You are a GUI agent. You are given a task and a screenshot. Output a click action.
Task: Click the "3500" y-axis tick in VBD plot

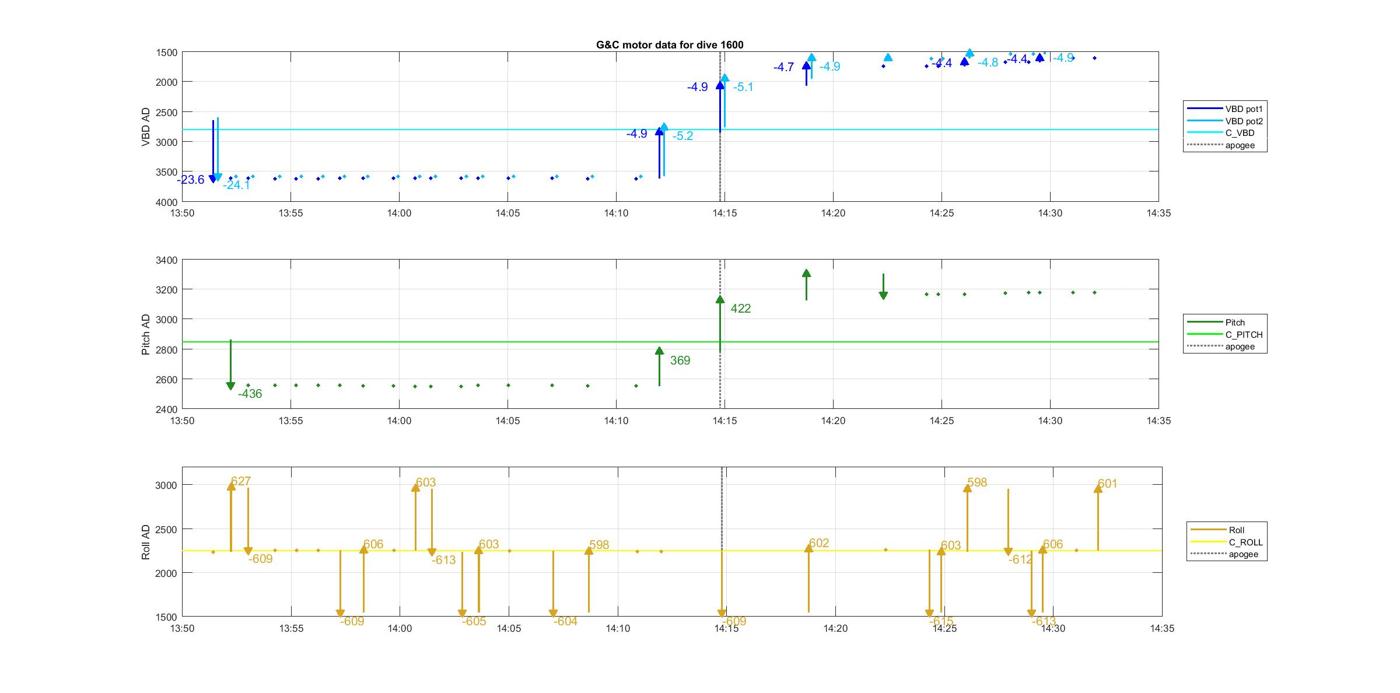click(166, 172)
